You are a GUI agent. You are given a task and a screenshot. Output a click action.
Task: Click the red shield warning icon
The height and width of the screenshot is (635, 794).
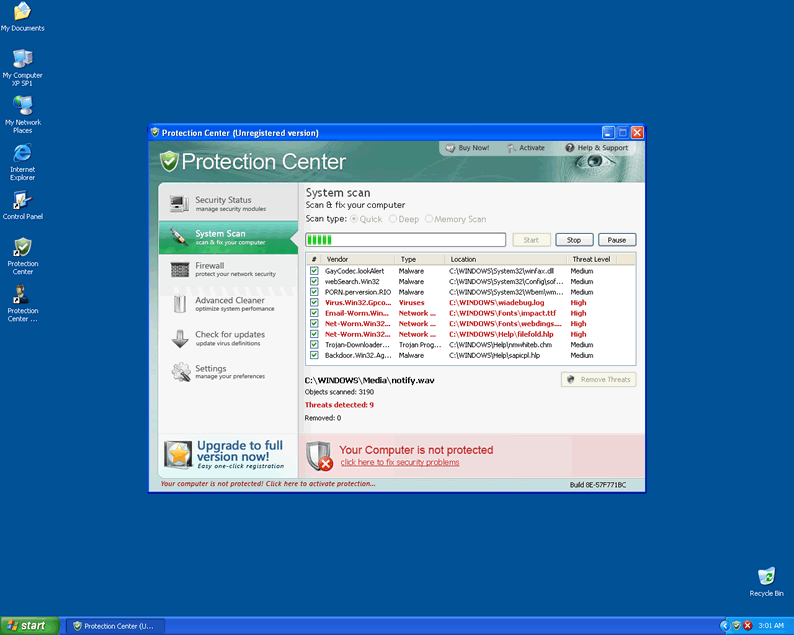(319, 456)
